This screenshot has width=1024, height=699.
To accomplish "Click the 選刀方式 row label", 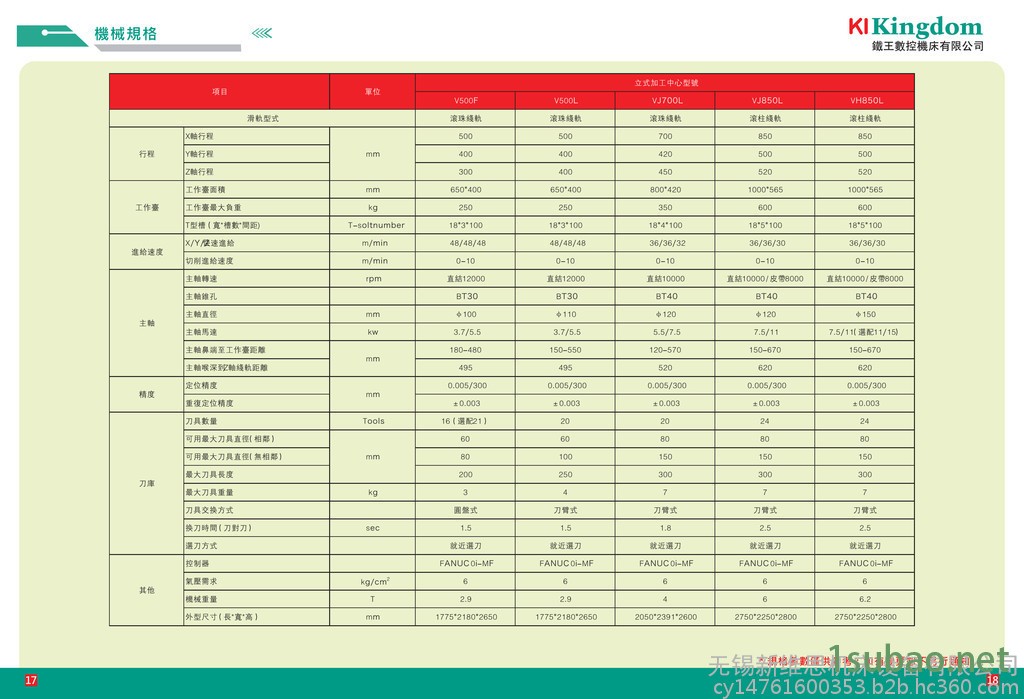I will [201, 545].
